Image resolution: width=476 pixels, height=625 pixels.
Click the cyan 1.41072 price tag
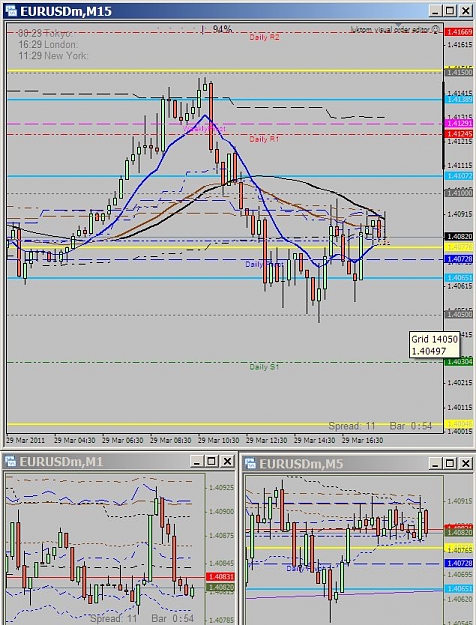[459, 176]
